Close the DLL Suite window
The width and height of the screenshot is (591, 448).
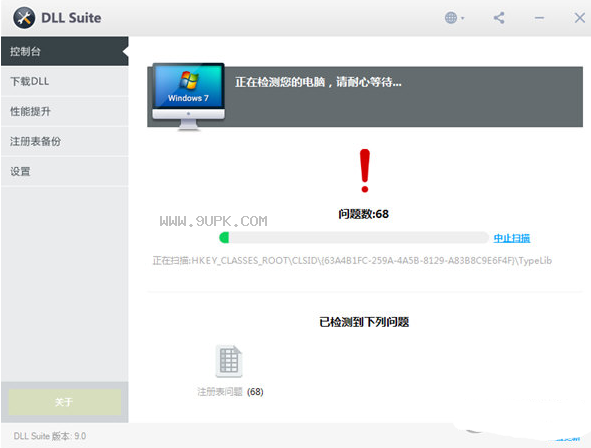pyautogui.click(x=580, y=18)
